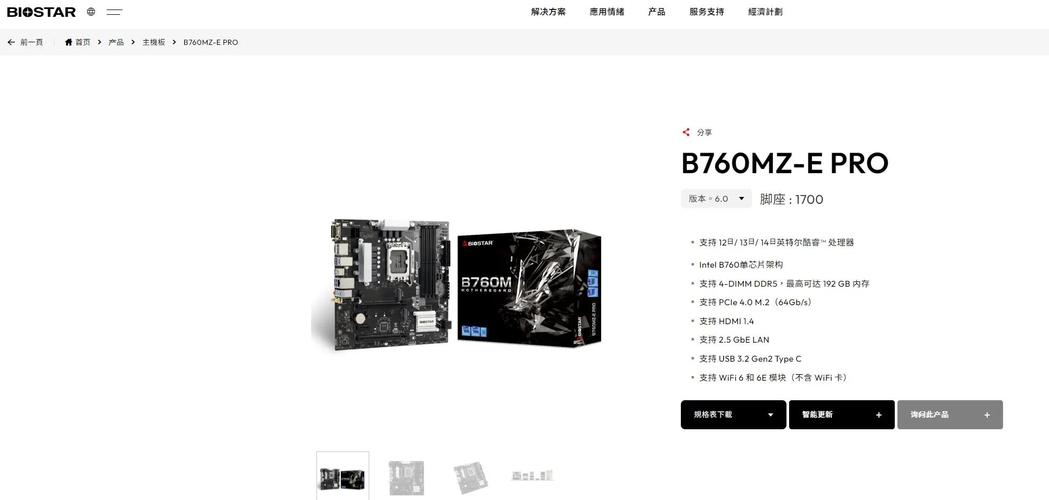Open the hamburger menu icon
The height and width of the screenshot is (500, 1049).
click(114, 11)
